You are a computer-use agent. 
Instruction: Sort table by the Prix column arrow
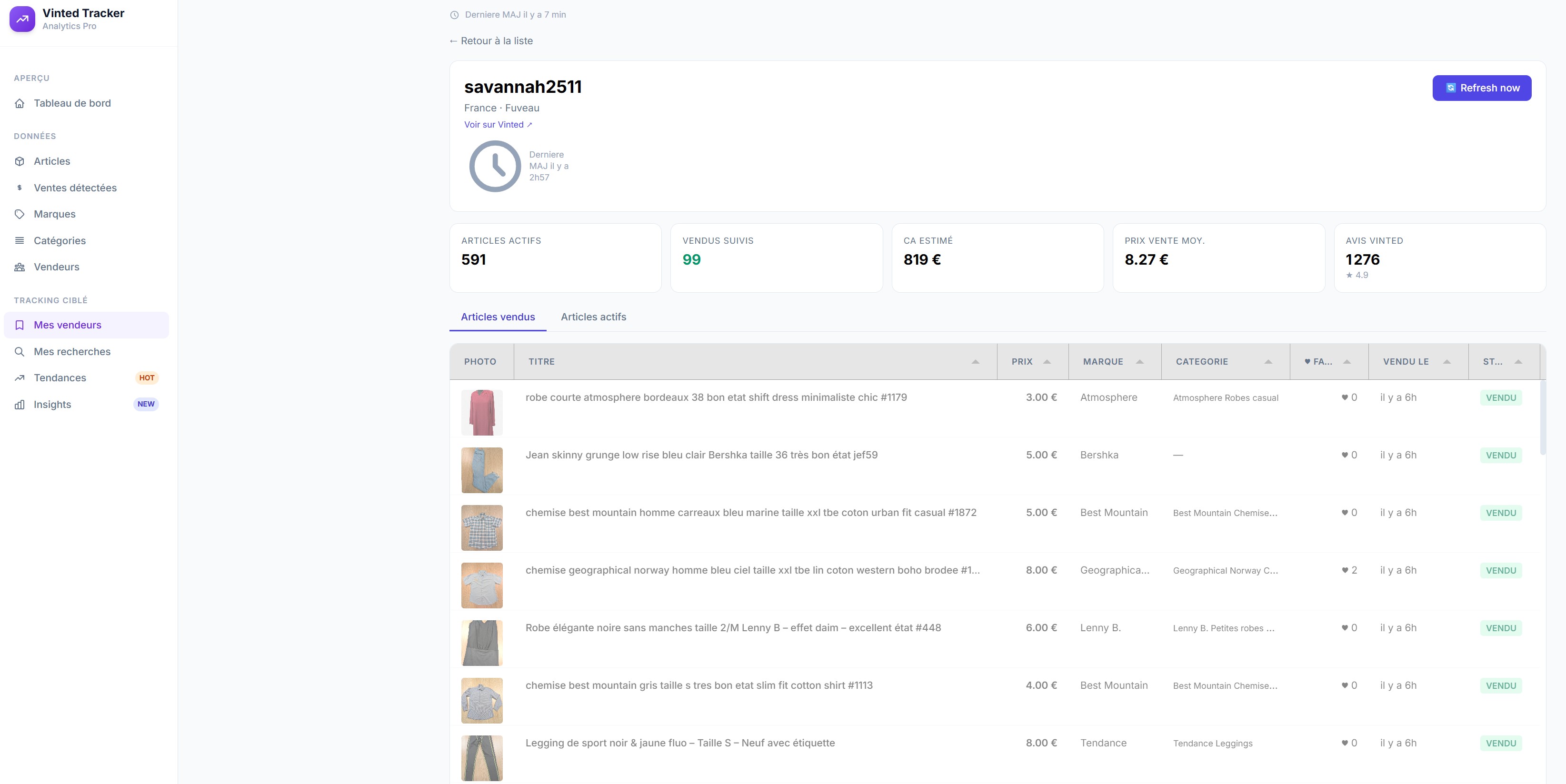[1047, 362]
